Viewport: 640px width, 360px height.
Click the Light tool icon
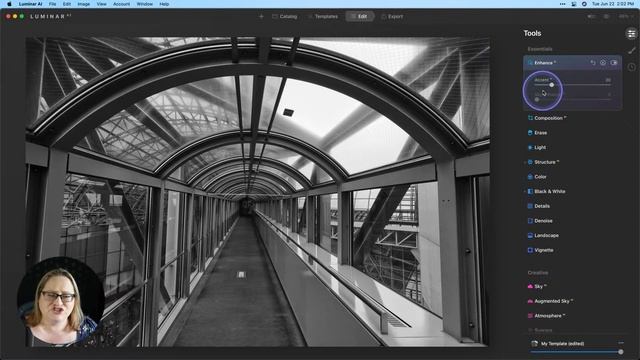(530, 147)
